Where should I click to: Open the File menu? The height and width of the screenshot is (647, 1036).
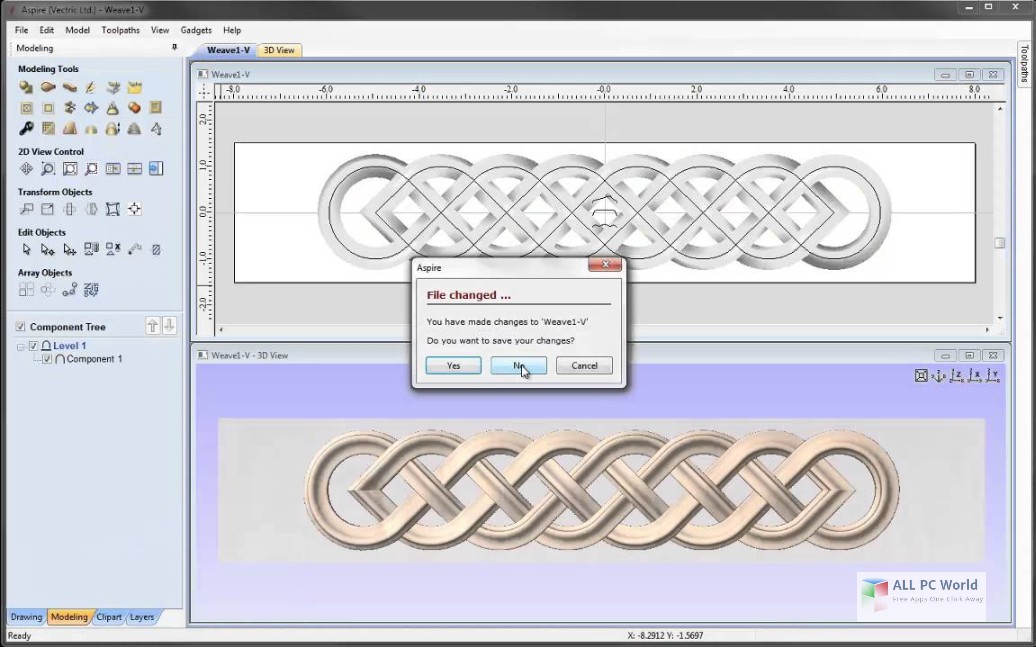[x=22, y=30]
